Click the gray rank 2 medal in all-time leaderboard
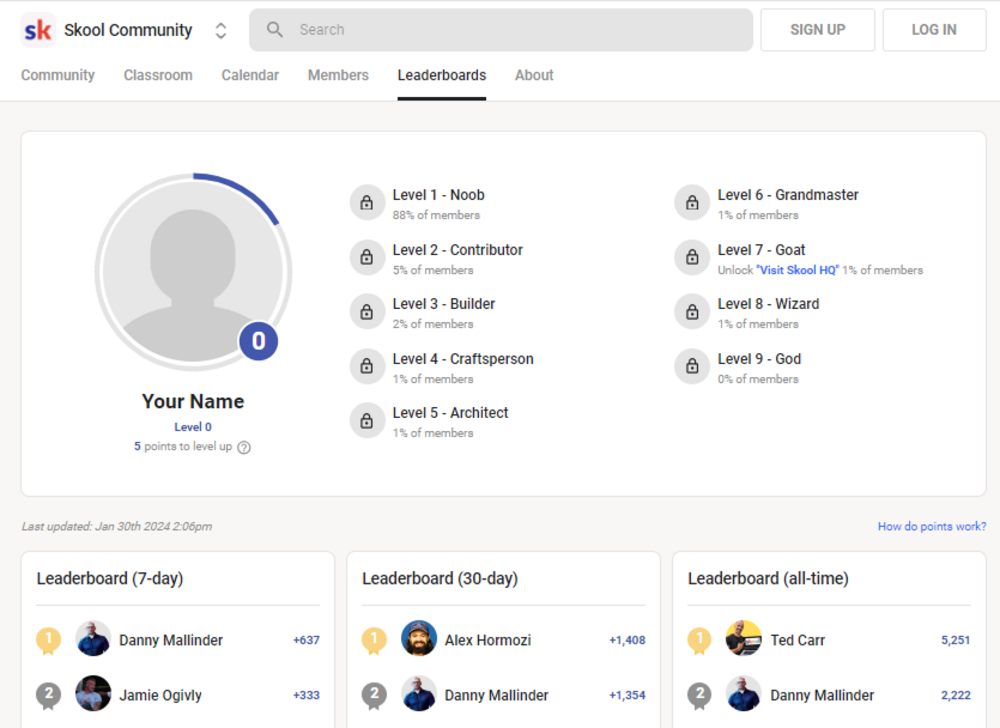This screenshot has width=1000, height=728. 700,695
